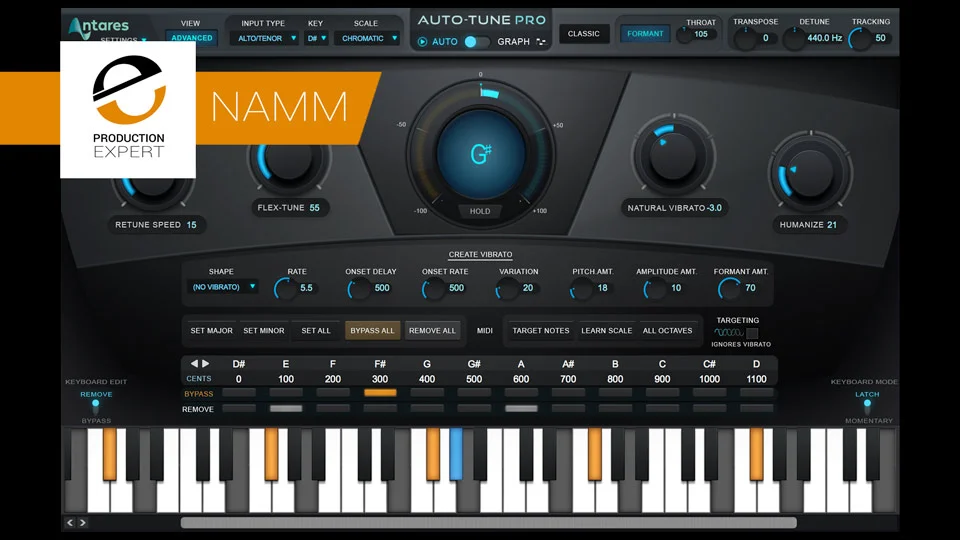Toggle remove for C# note
The width and height of the screenshot is (960, 540).
coord(709,408)
